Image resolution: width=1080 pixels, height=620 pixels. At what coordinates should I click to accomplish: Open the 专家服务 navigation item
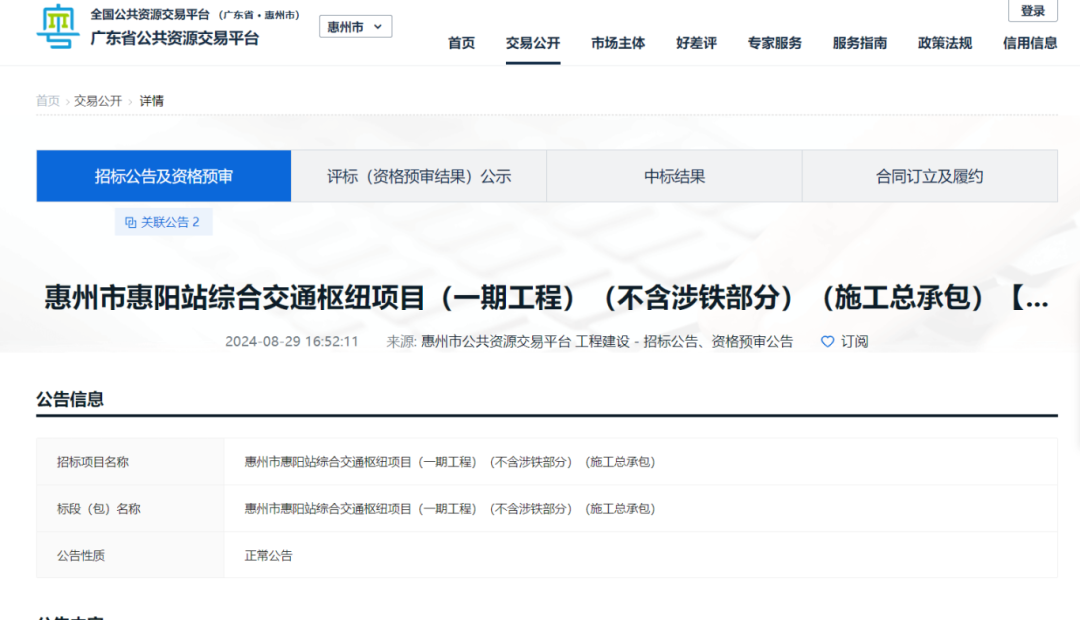(x=775, y=43)
